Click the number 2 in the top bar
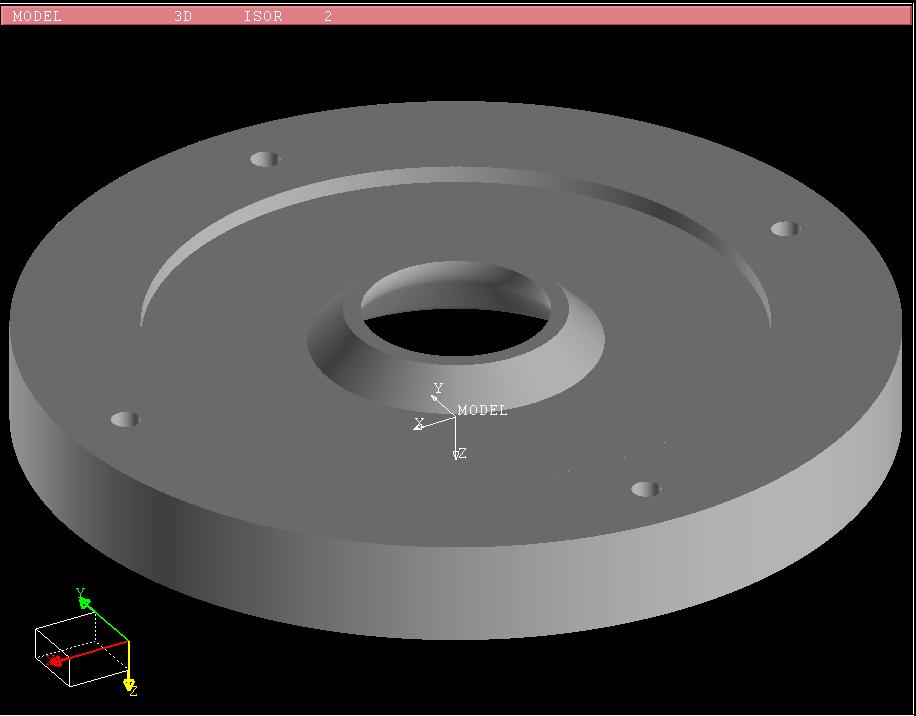 [x=328, y=16]
